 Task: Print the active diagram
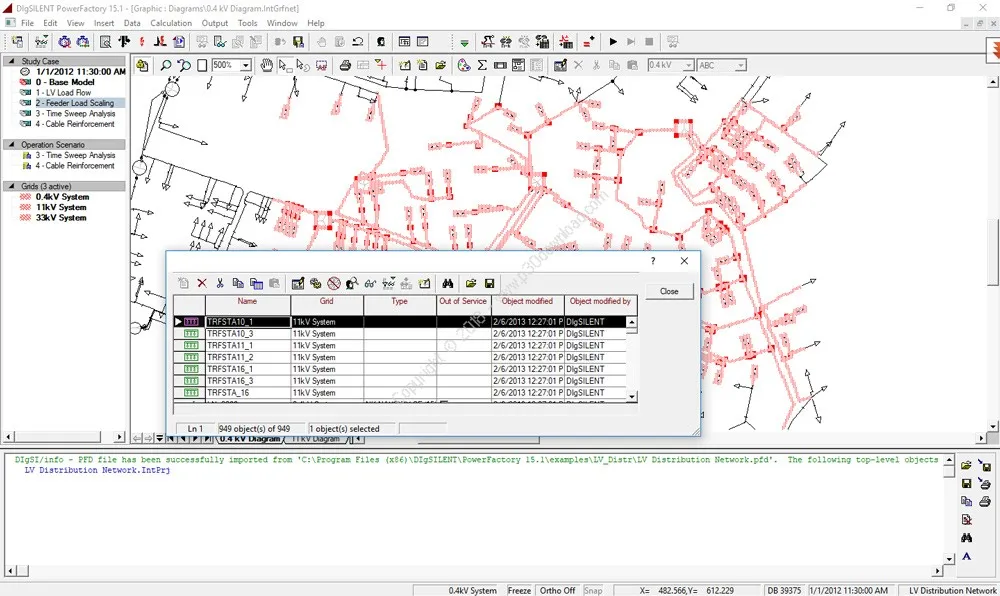point(345,65)
